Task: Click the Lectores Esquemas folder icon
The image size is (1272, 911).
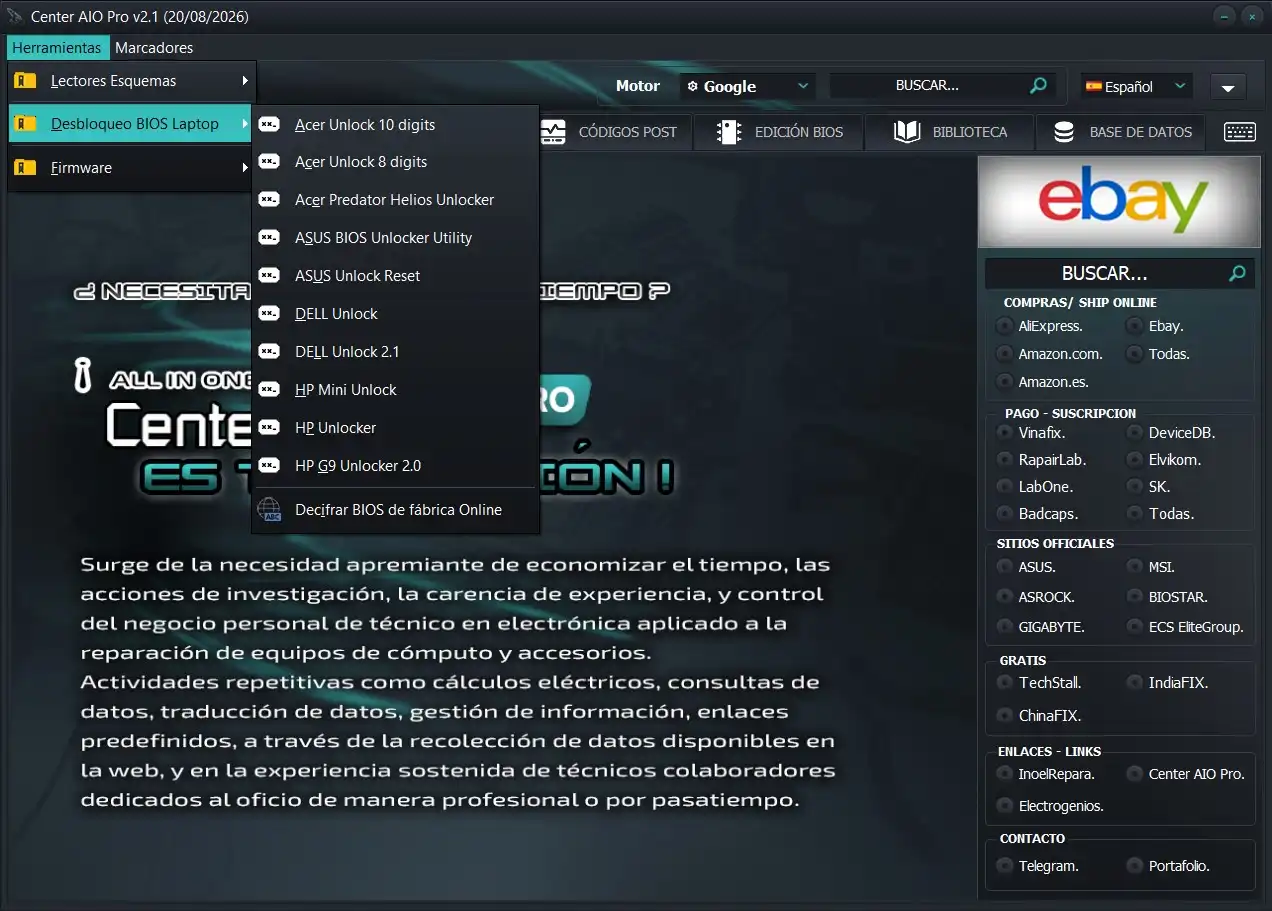Action: click(25, 81)
